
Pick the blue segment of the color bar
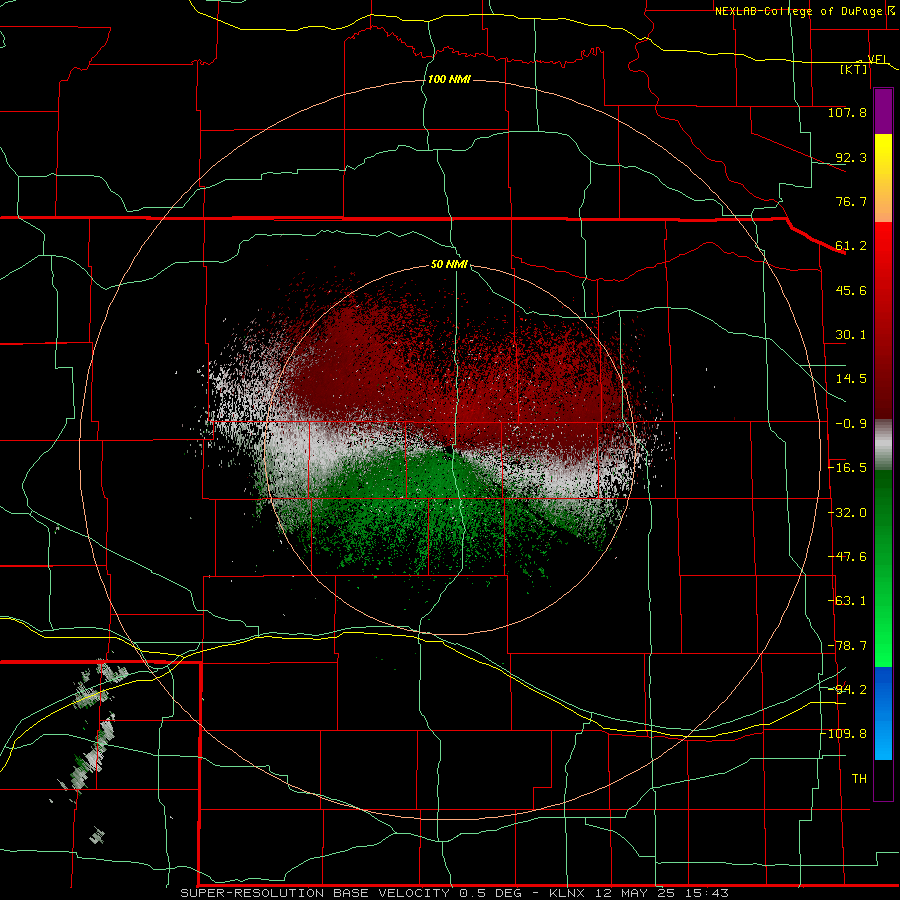tap(883, 713)
